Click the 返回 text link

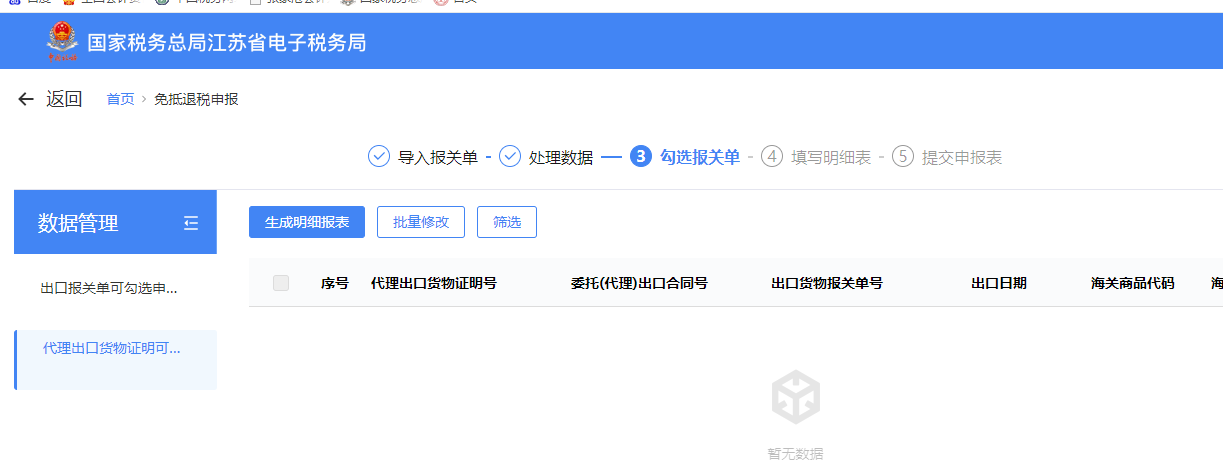64,99
